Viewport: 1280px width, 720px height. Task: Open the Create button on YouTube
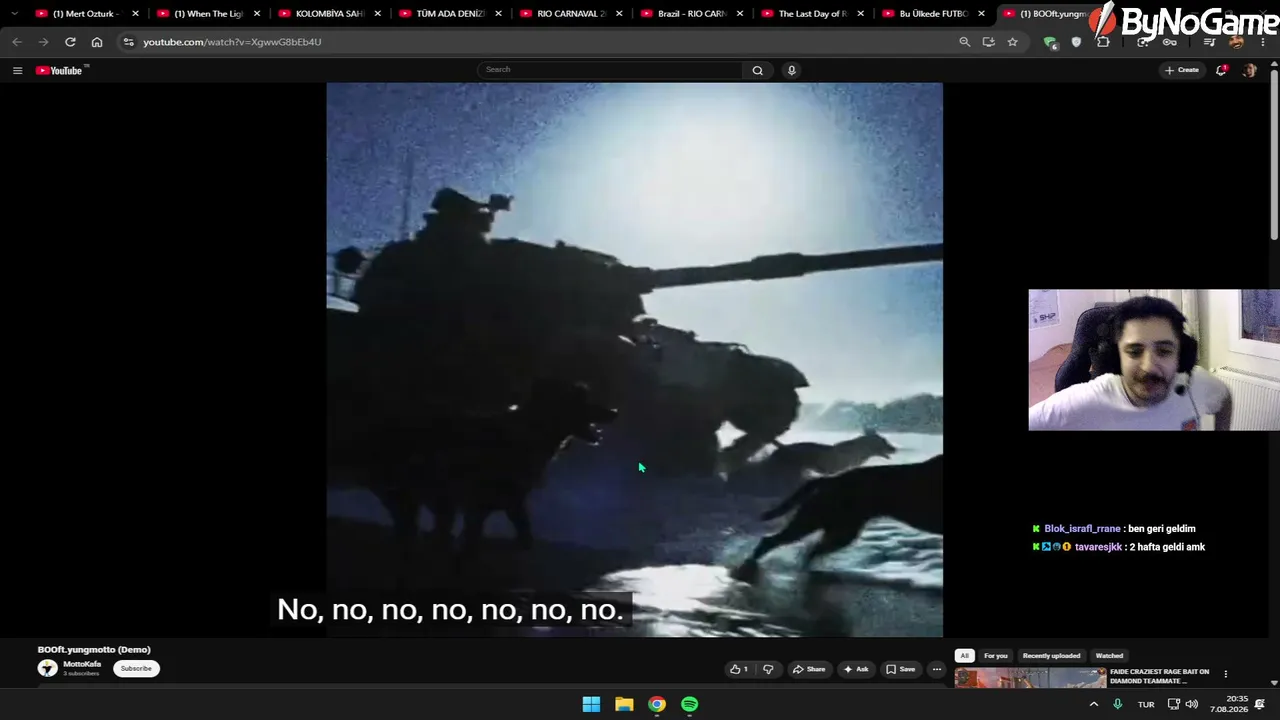pyautogui.click(x=1182, y=70)
